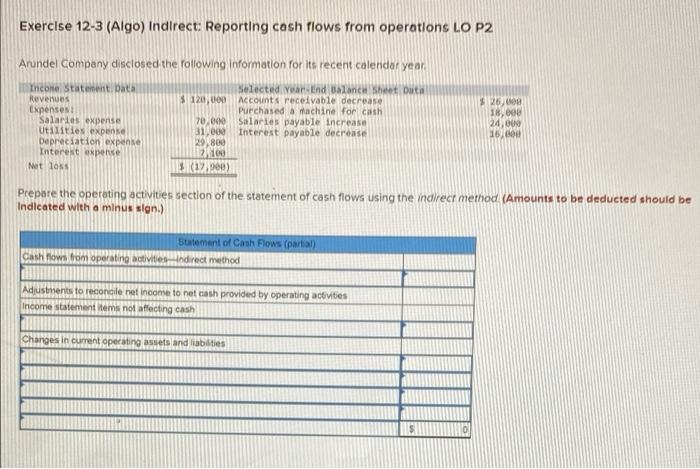Click the 'Arundel Company disclosed' sentence
This screenshot has width=700, height=469.
(x=222, y=64)
